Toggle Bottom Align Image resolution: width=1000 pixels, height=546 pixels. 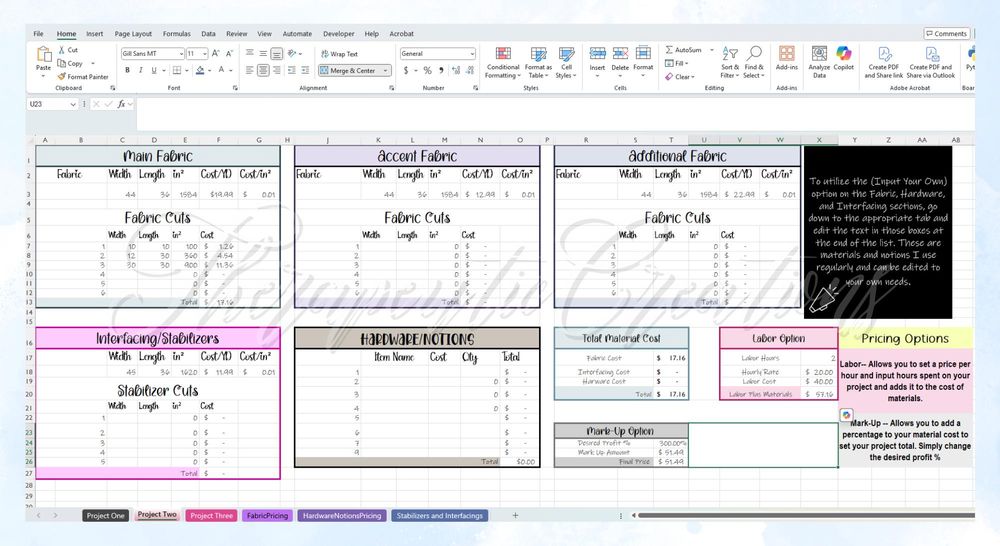pyautogui.click(x=277, y=54)
